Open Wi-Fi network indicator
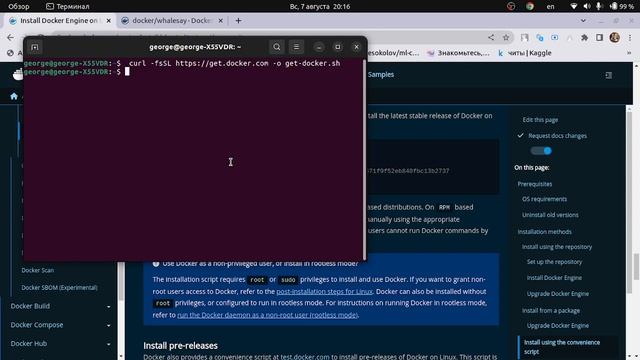Viewport: 640px width, 360px height. [x=573, y=6]
